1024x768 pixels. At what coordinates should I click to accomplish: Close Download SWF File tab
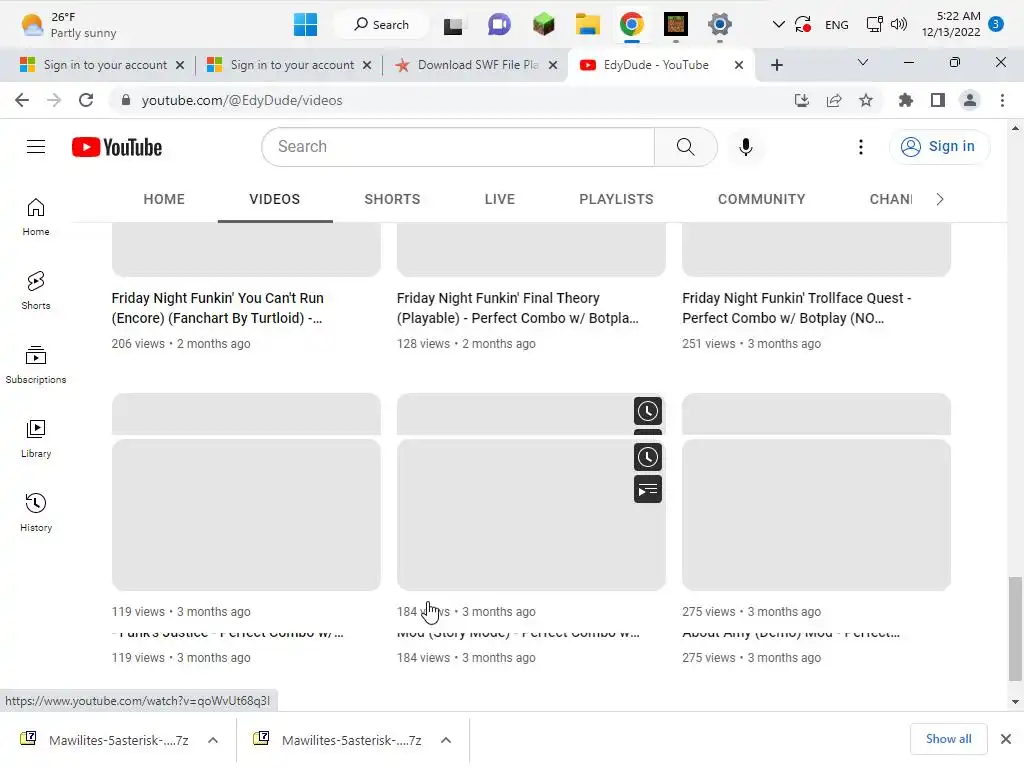click(552, 65)
